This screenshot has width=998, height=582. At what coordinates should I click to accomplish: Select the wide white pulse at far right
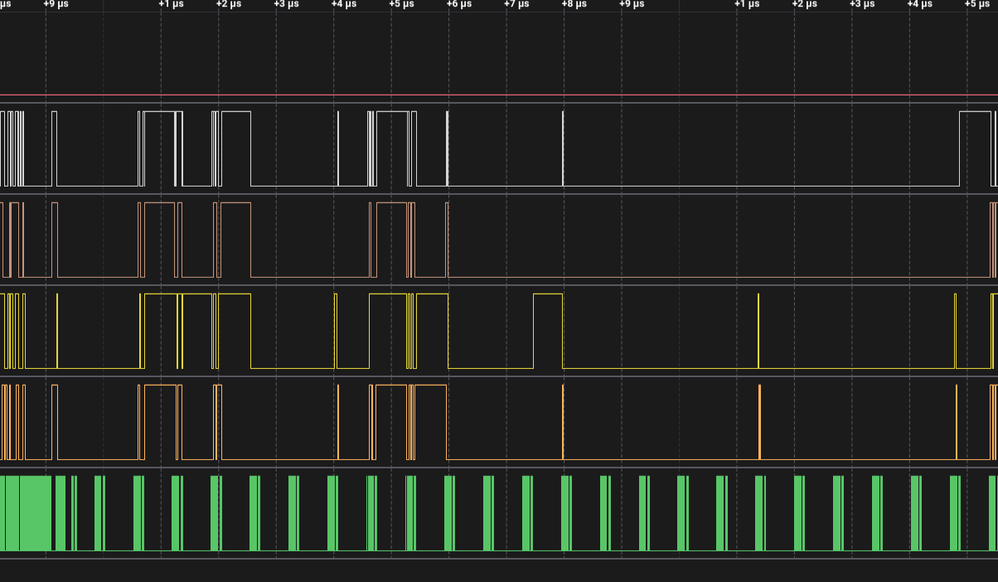click(x=975, y=149)
